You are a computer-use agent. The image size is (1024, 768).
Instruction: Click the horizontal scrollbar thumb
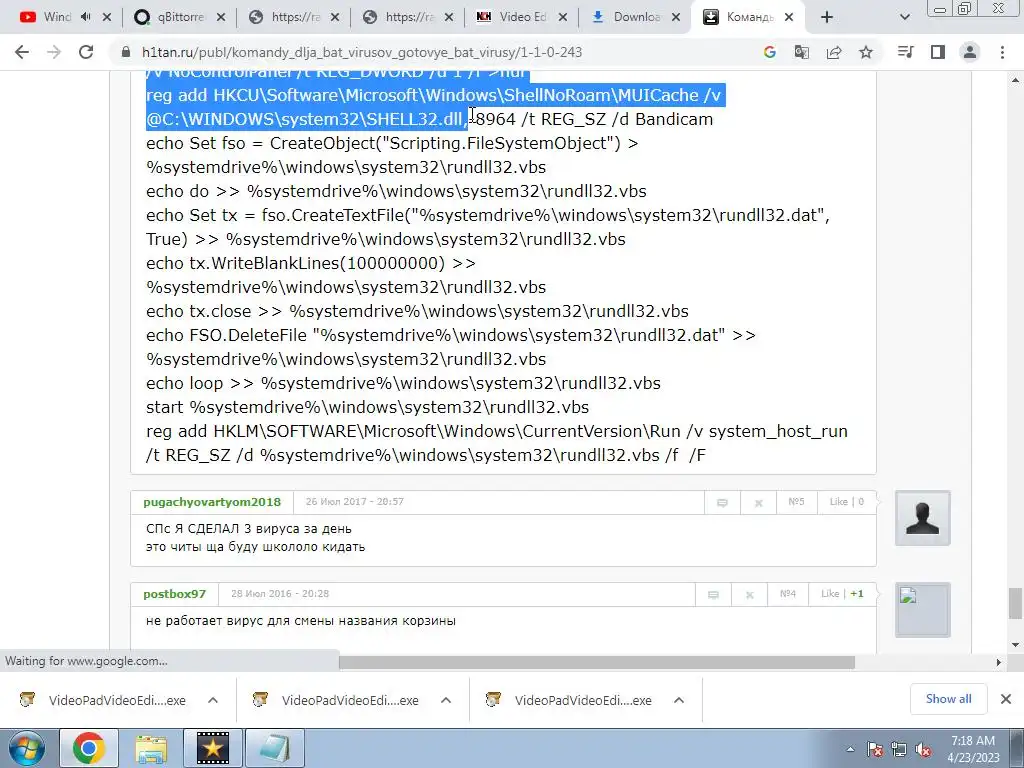tap(596, 662)
